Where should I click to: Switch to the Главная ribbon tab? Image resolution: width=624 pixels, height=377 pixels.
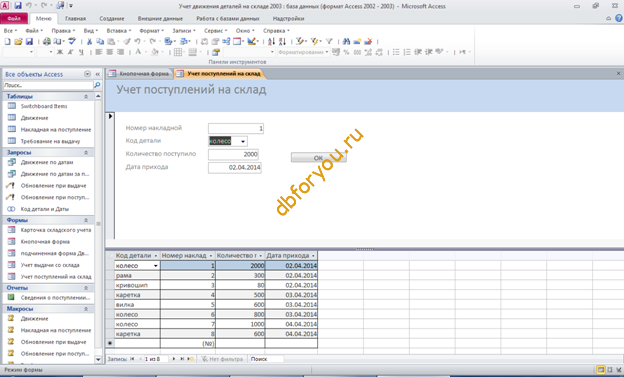[x=75, y=18]
